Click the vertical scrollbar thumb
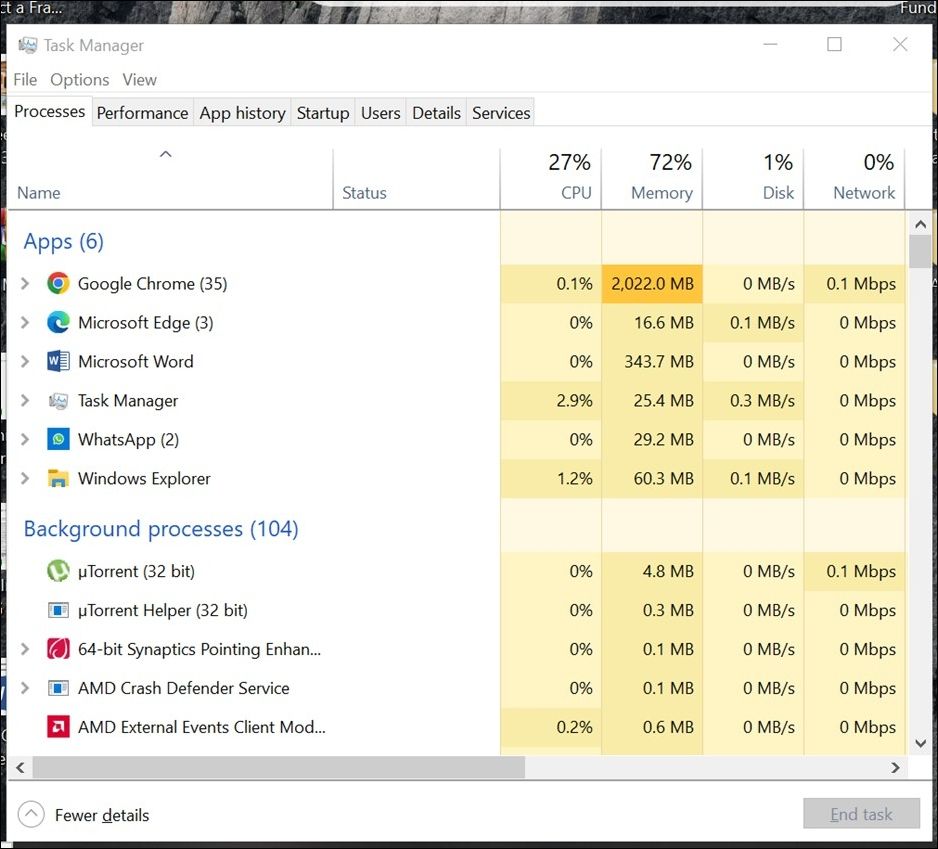Screen dimensions: 938x849 point(920,251)
